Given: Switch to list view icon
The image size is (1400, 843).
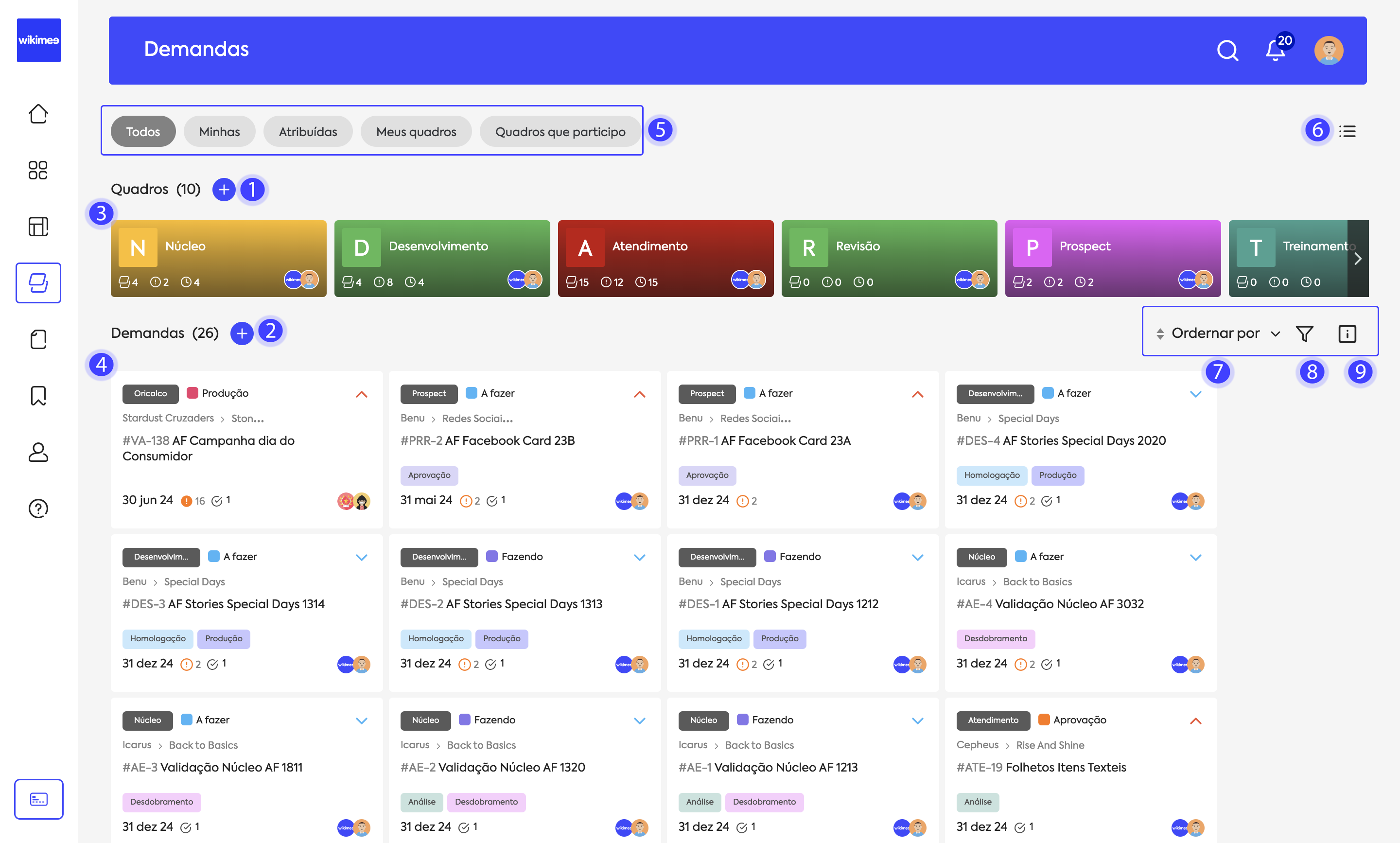Looking at the screenshot, I should (x=1347, y=131).
